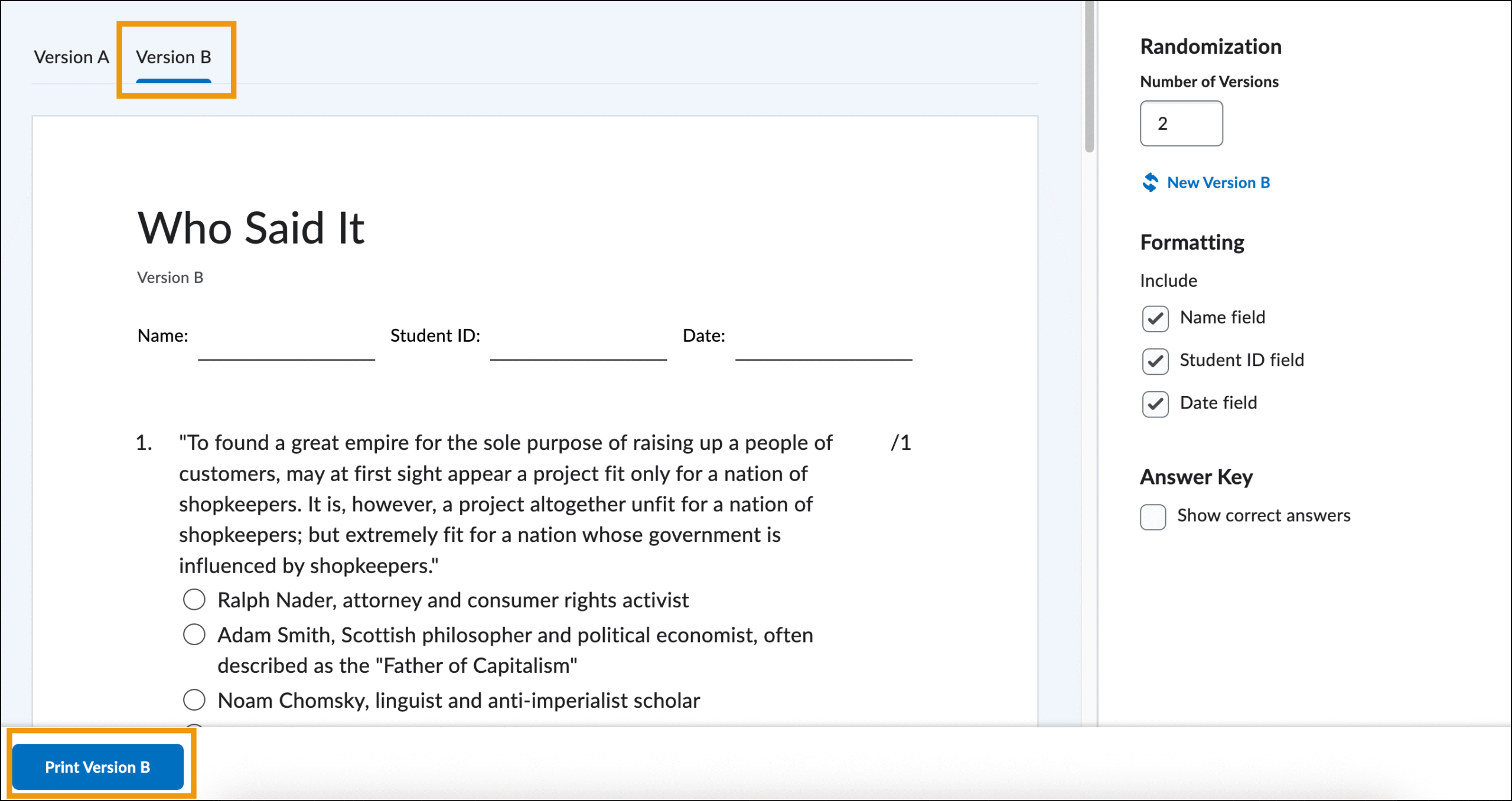Click the Number of Versions input box

[x=1181, y=123]
